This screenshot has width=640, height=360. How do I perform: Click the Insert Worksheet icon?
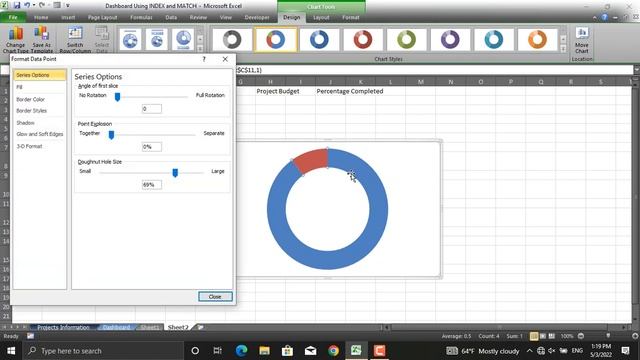click(200, 327)
